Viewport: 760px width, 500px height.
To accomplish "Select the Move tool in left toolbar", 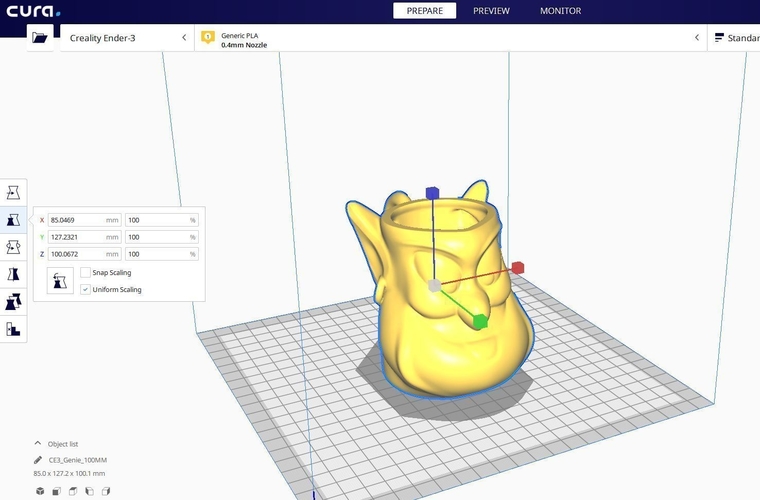I will pos(13,193).
